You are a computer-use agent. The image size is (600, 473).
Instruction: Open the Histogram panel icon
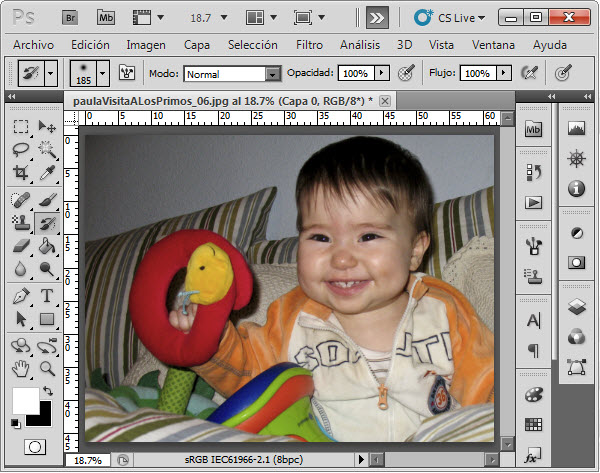coord(577,128)
